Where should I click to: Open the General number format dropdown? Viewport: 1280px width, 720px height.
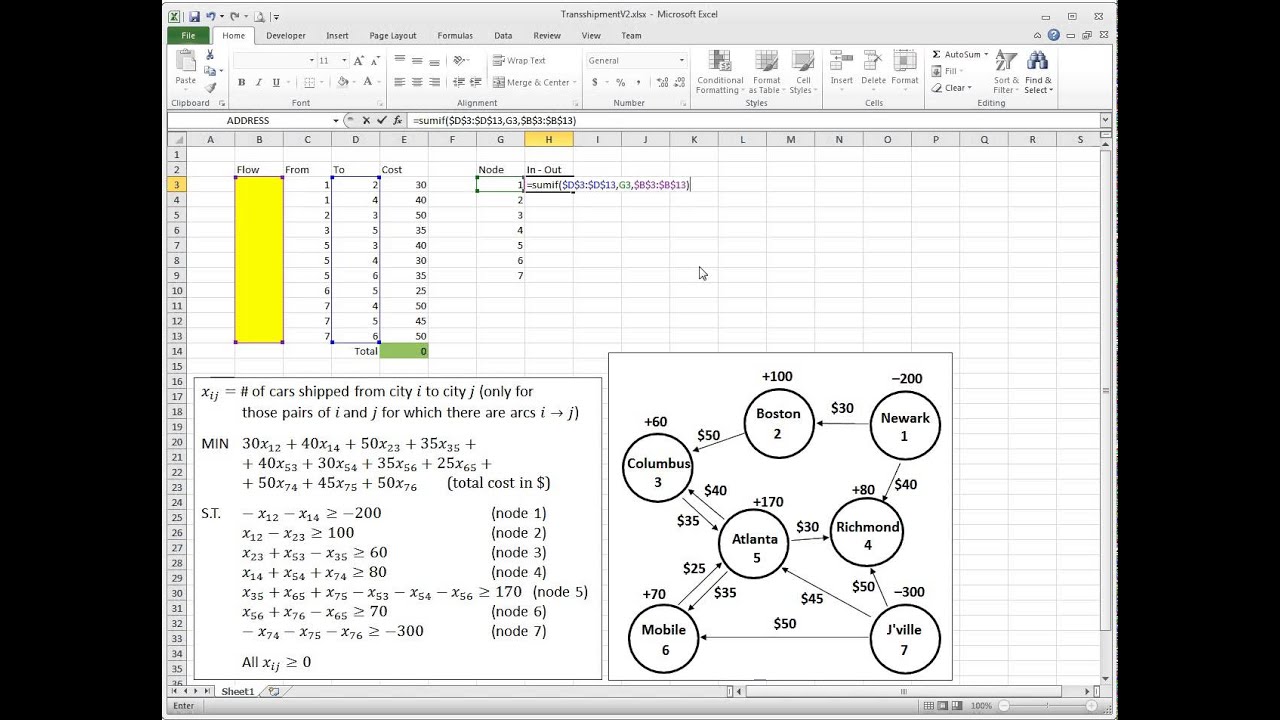[682, 61]
